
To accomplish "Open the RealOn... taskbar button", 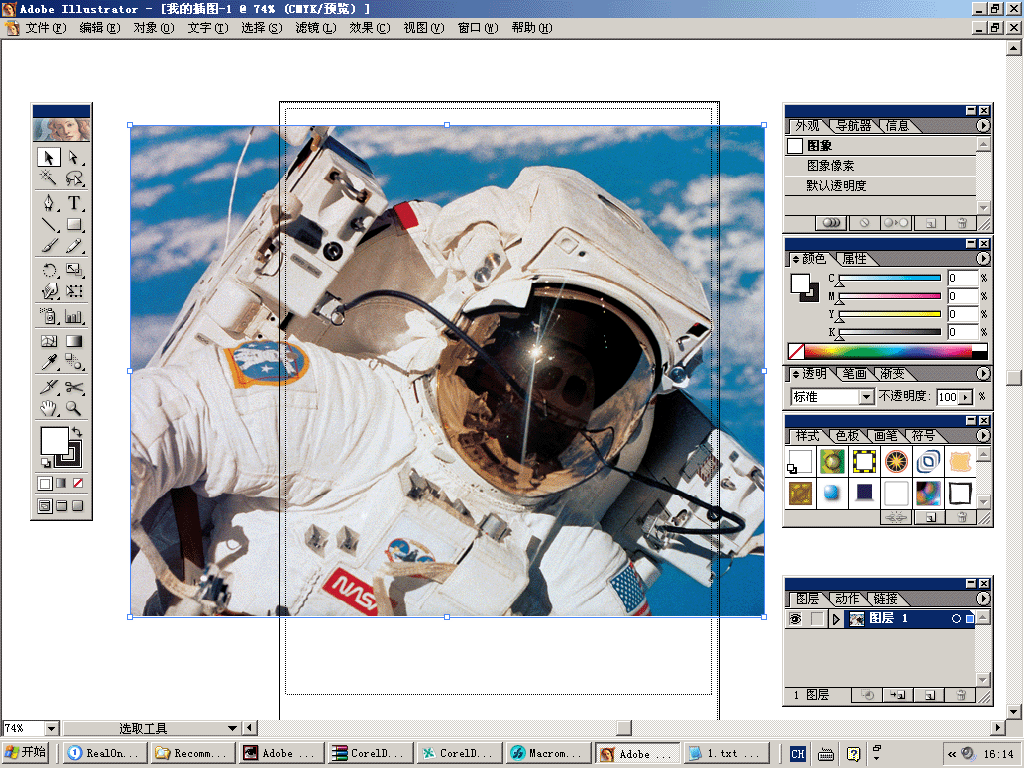I will coord(104,753).
